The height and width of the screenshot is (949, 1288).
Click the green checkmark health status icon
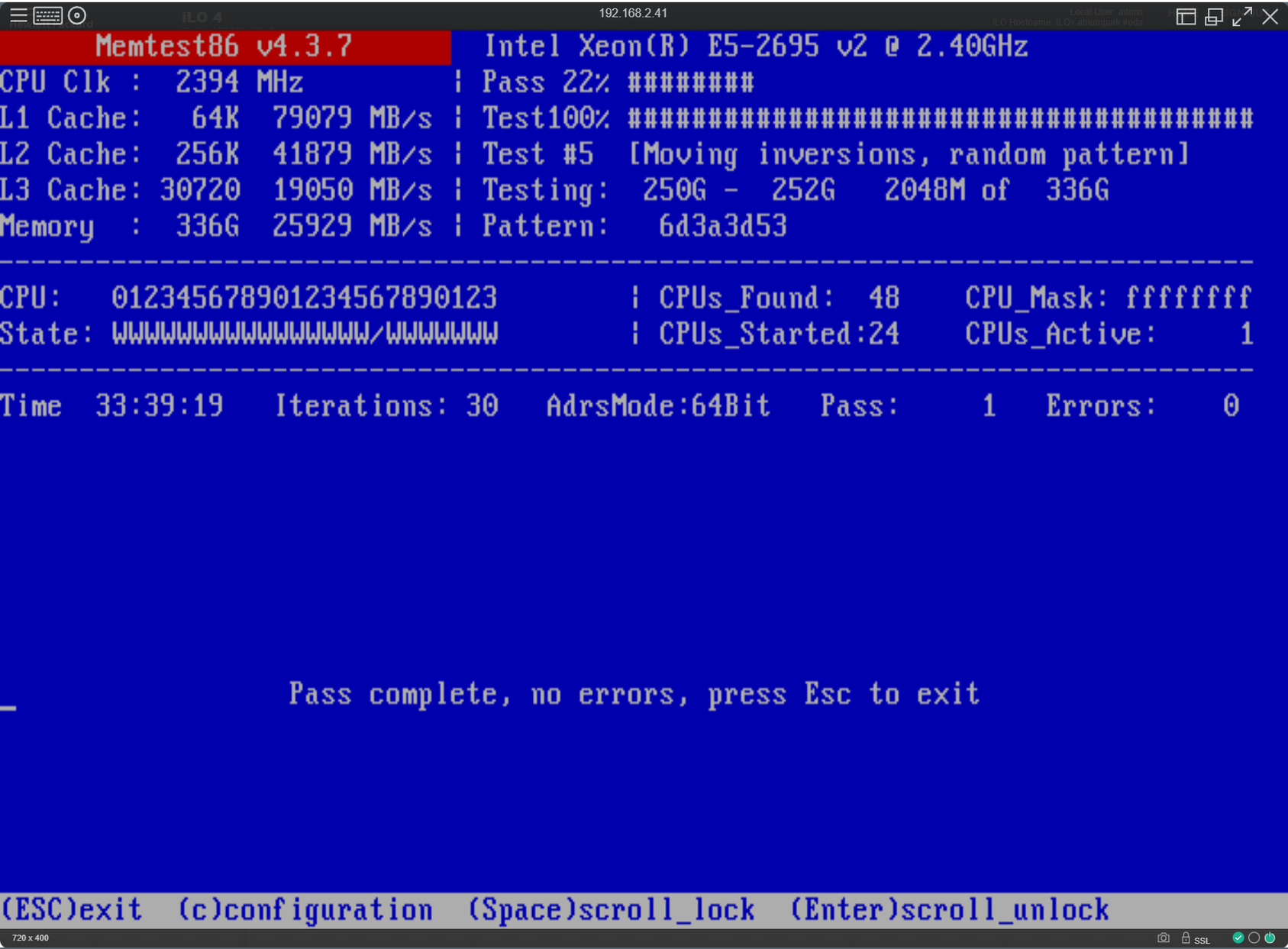(1238, 938)
